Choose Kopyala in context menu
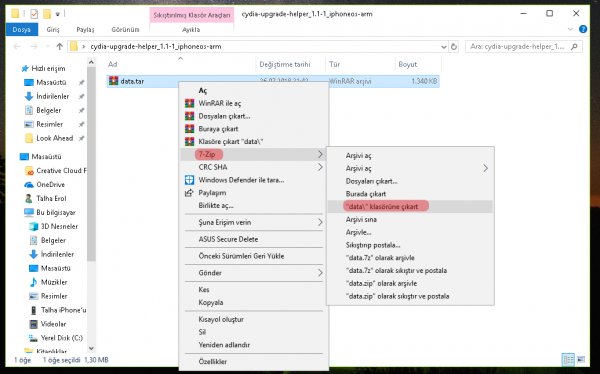The image size is (600, 374). click(x=254, y=302)
